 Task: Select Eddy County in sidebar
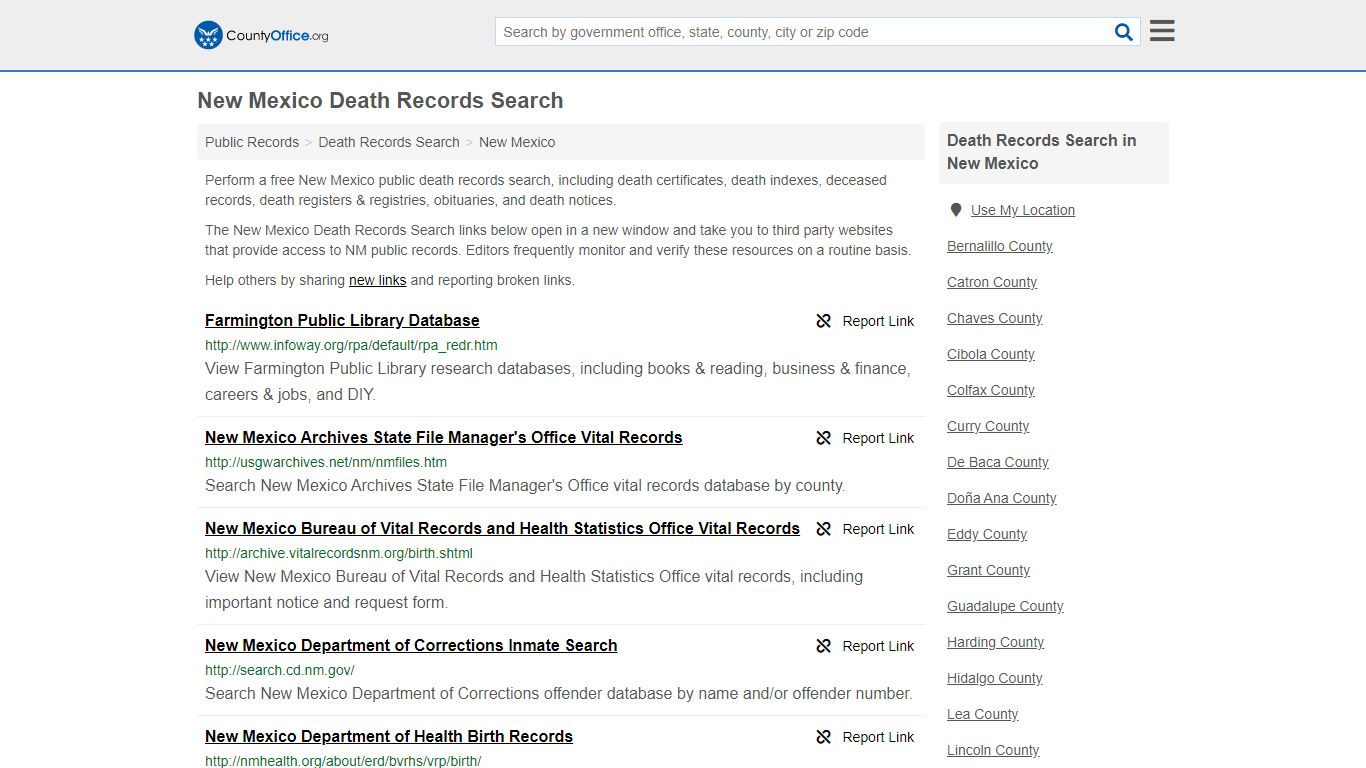[x=987, y=534]
